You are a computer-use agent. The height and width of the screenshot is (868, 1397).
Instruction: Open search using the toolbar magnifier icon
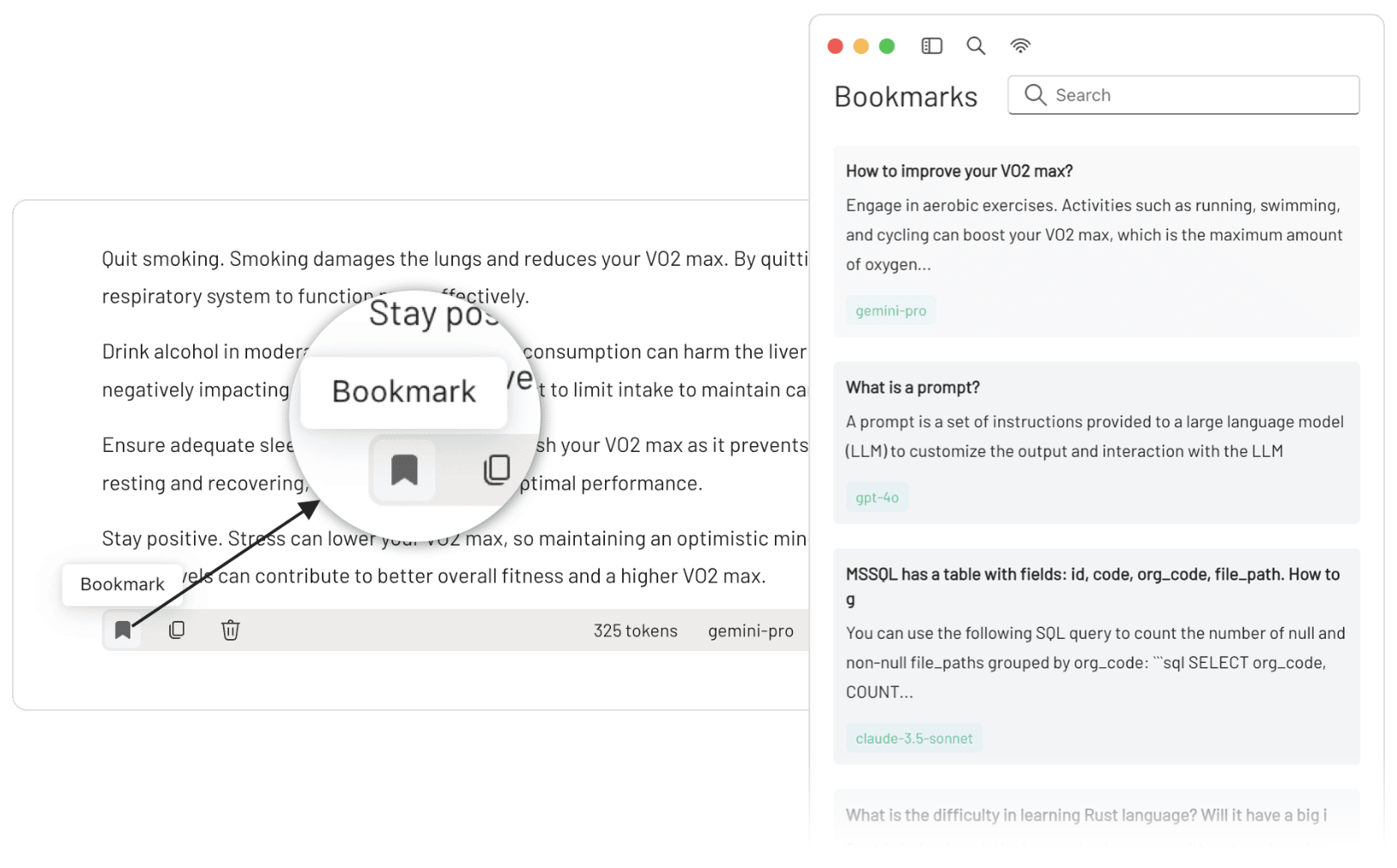(x=976, y=45)
